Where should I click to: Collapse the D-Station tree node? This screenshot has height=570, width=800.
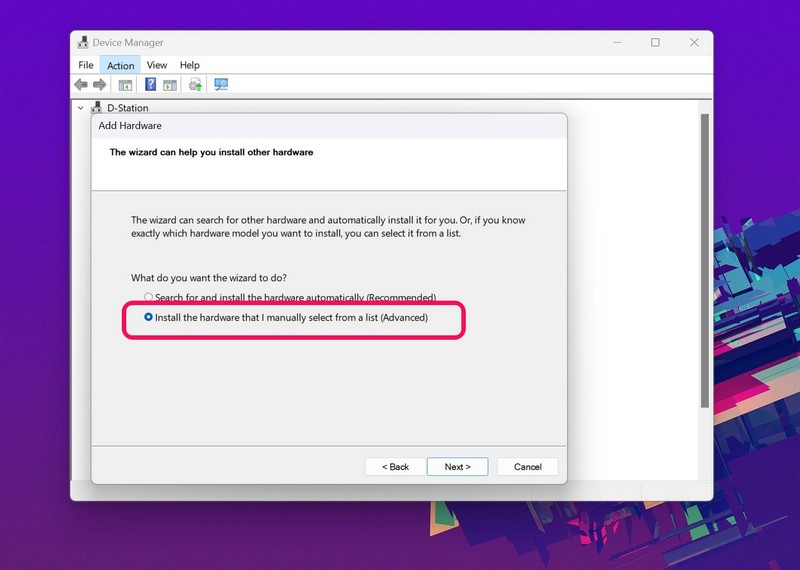click(81, 108)
